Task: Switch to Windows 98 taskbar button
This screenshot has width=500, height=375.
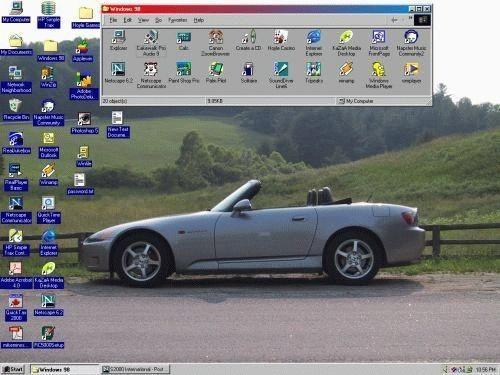Action: point(64,369)
